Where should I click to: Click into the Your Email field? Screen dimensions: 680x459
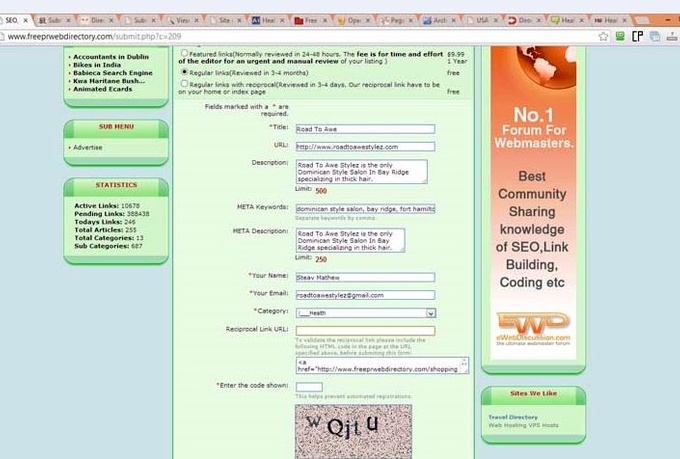[365, 295]
